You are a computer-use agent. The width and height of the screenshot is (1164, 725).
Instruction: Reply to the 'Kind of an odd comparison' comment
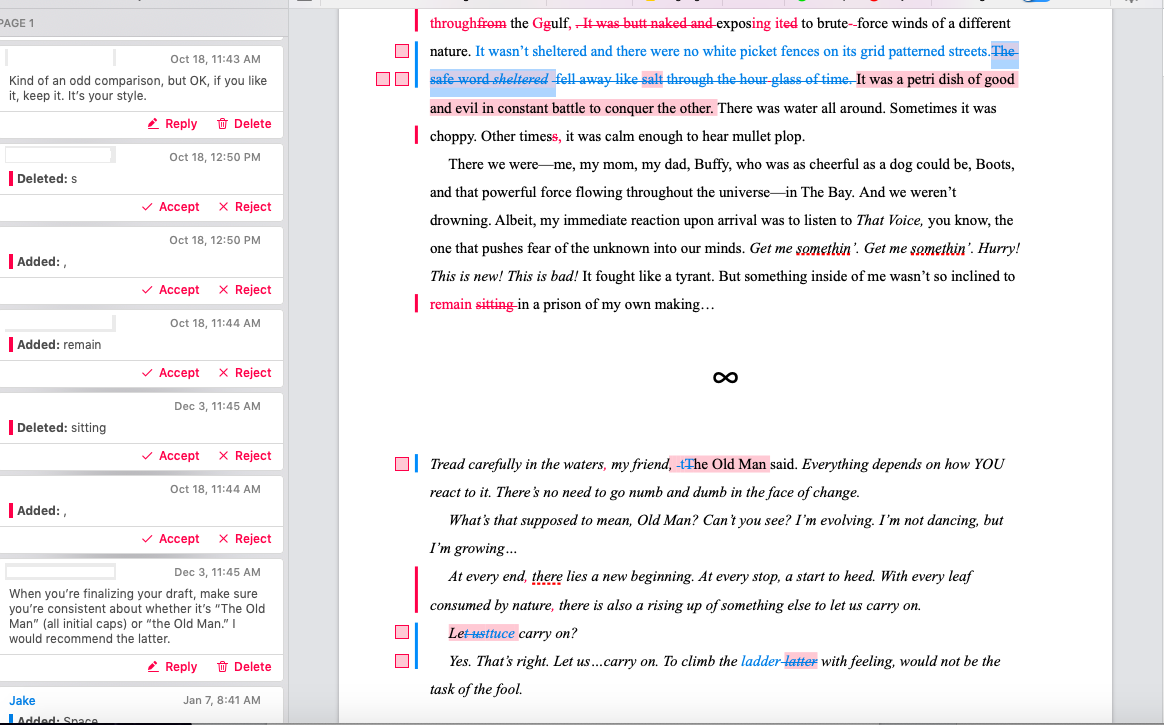click(172, 124)
